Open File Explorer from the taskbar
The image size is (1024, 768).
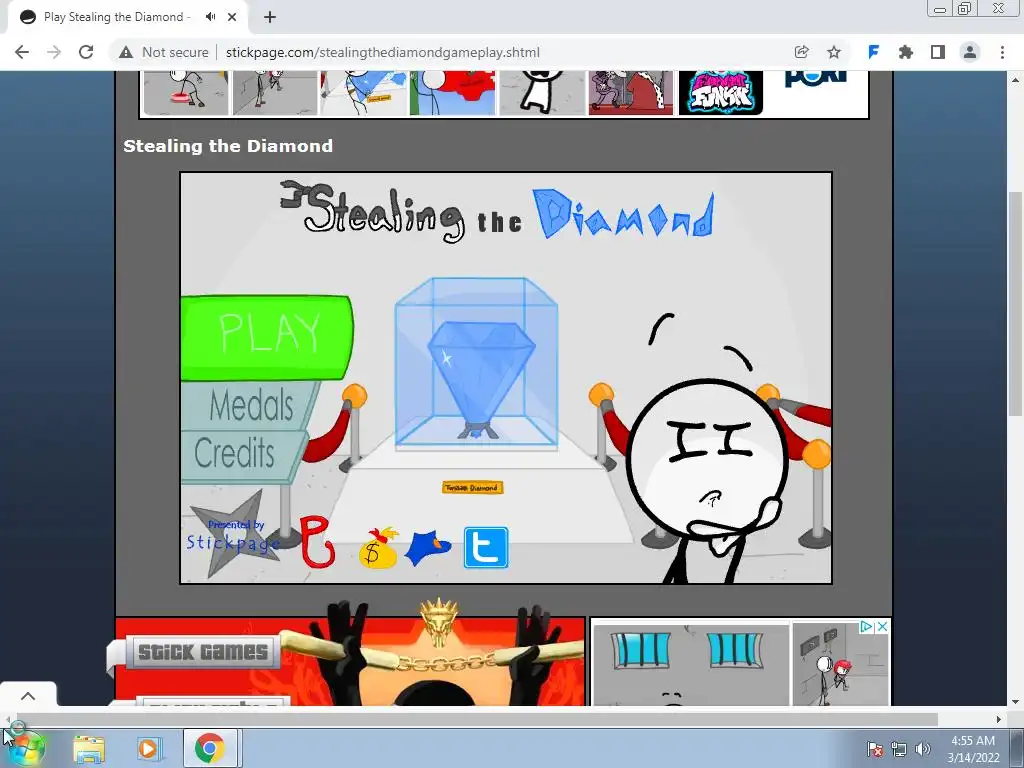(x=89, y=749)
